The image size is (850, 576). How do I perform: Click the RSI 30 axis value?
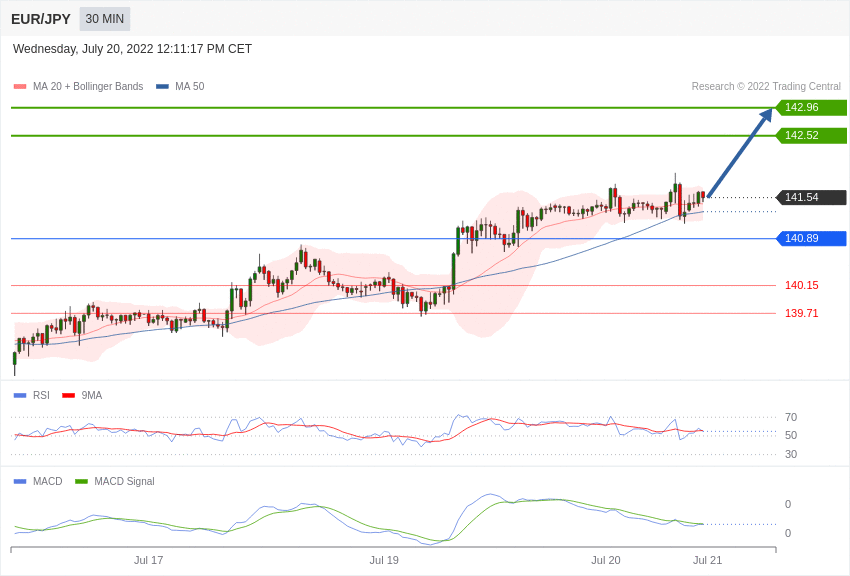click(791, 454)
